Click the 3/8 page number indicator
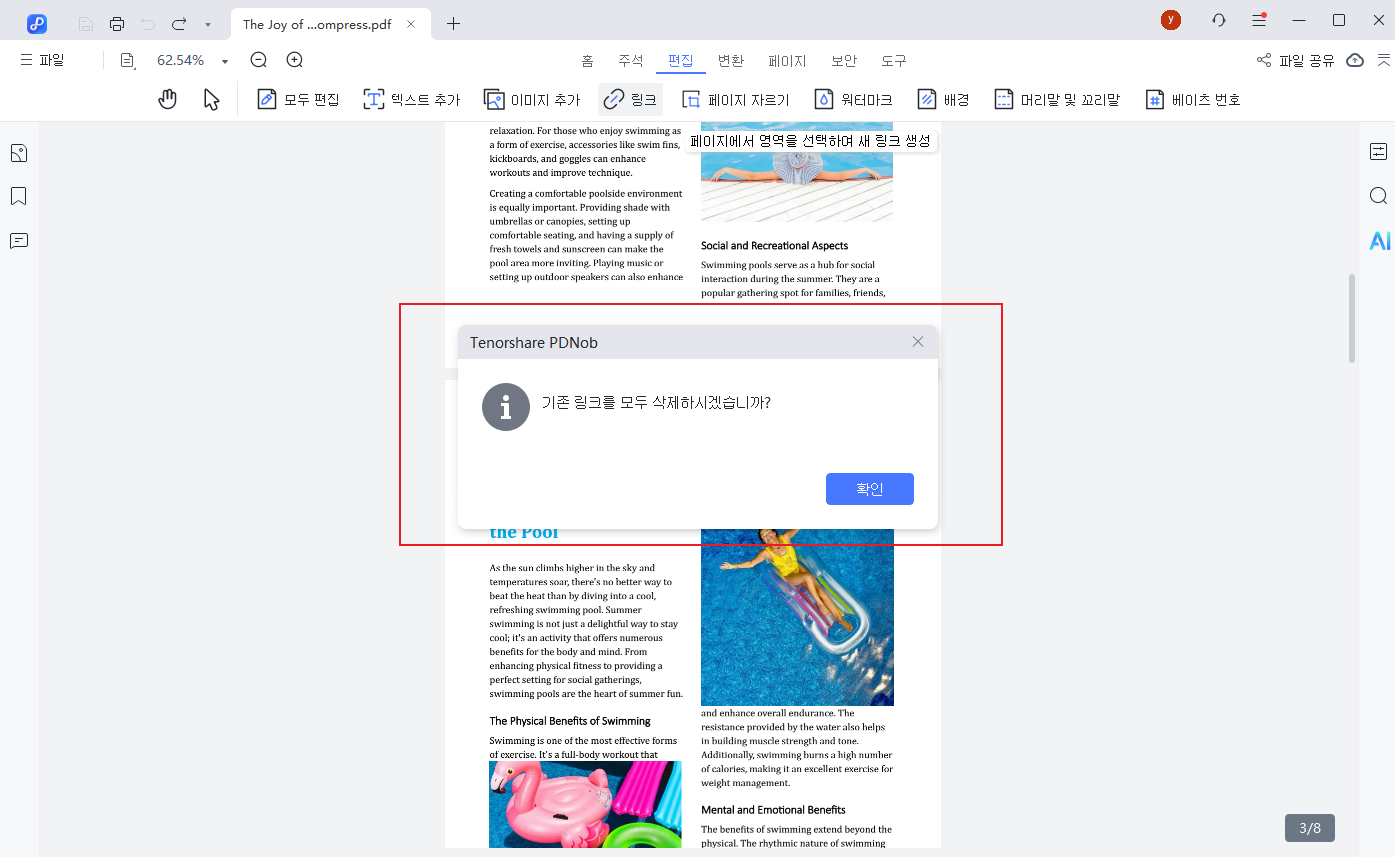Screen dimensions: 1395x857 click(x=1310, y=827)
